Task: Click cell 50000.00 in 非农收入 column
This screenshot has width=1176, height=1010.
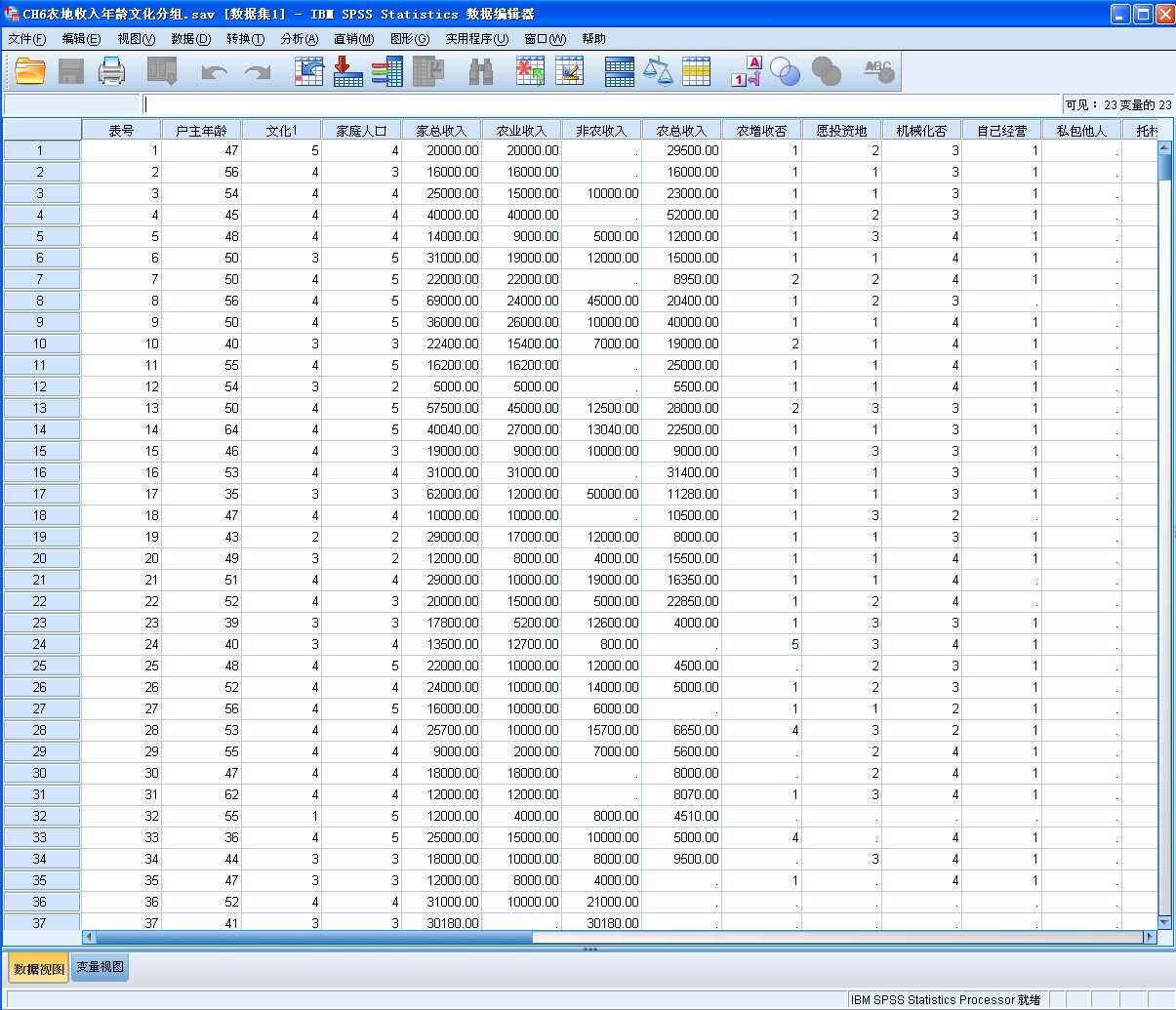Action: click(x=601, y=494)
